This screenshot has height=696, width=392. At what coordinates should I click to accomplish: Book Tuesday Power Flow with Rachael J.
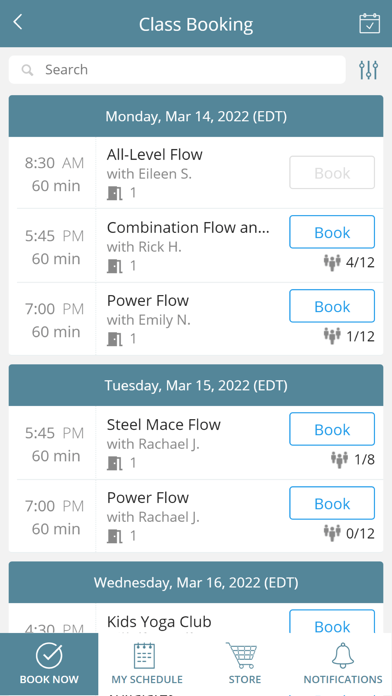click(332, 503)
